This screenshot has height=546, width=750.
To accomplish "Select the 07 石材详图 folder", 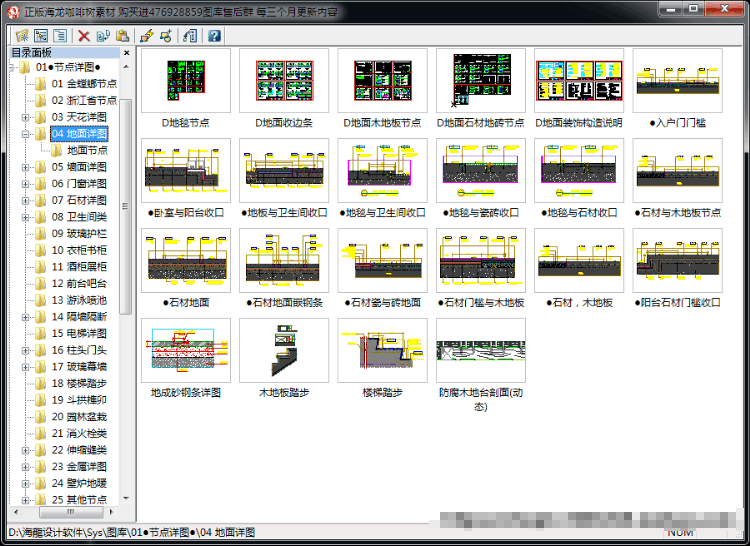I will click(x=79, y=200).
